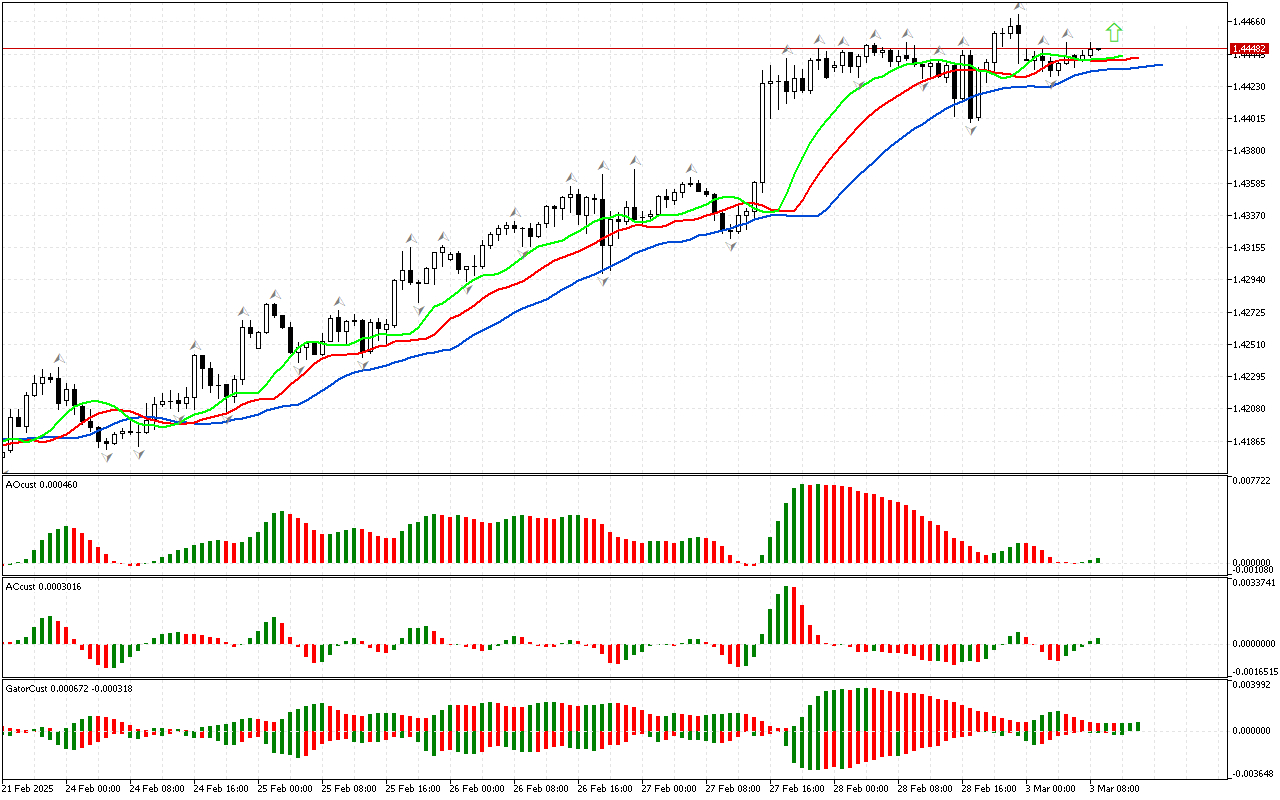Image resolution: width=1280 pixels, height=800 pixels.
Task: Click the 24 Feb 16:00 time label
Action: 221,789
